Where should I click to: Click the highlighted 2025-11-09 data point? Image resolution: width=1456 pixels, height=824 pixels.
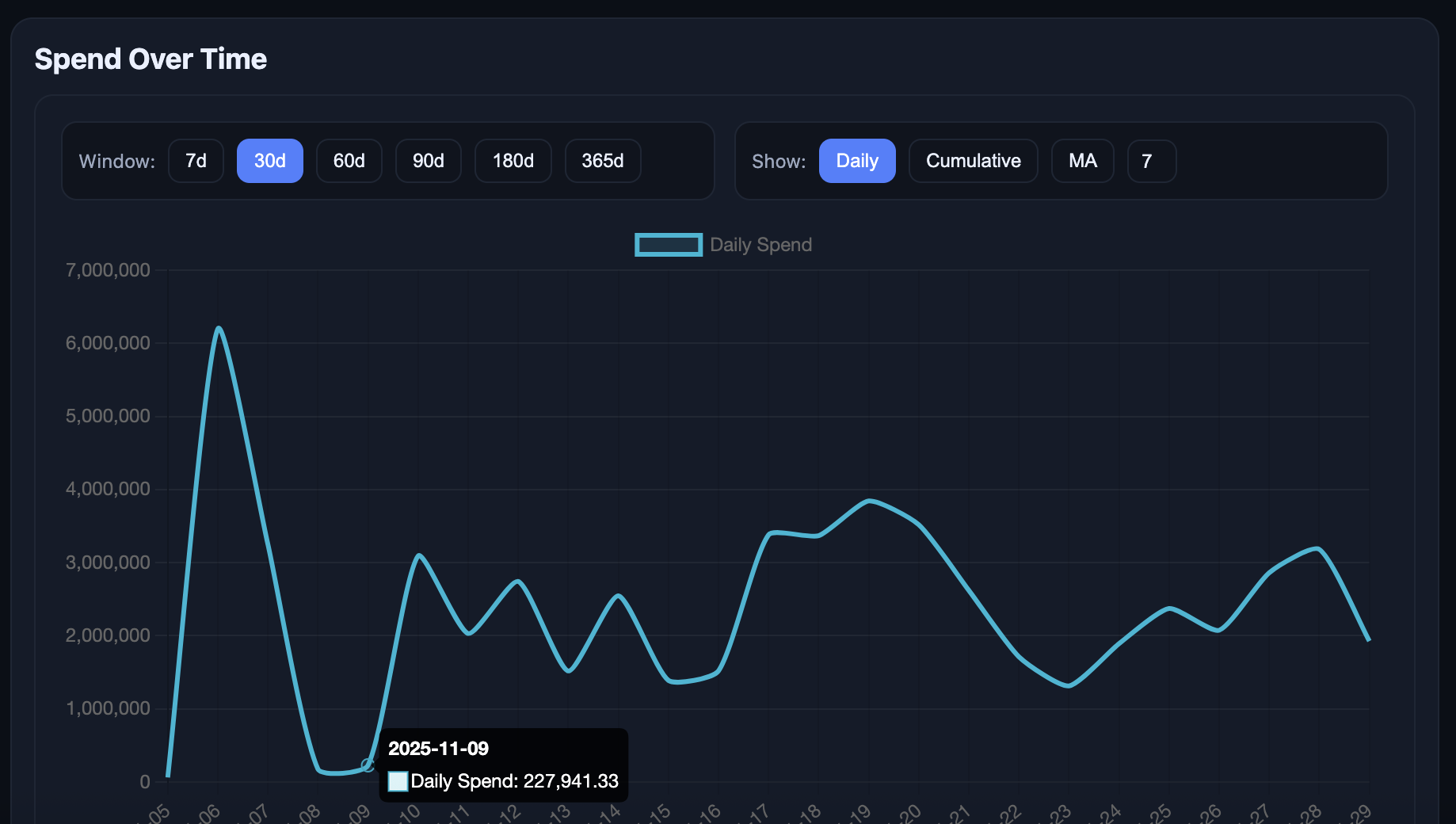368,765
